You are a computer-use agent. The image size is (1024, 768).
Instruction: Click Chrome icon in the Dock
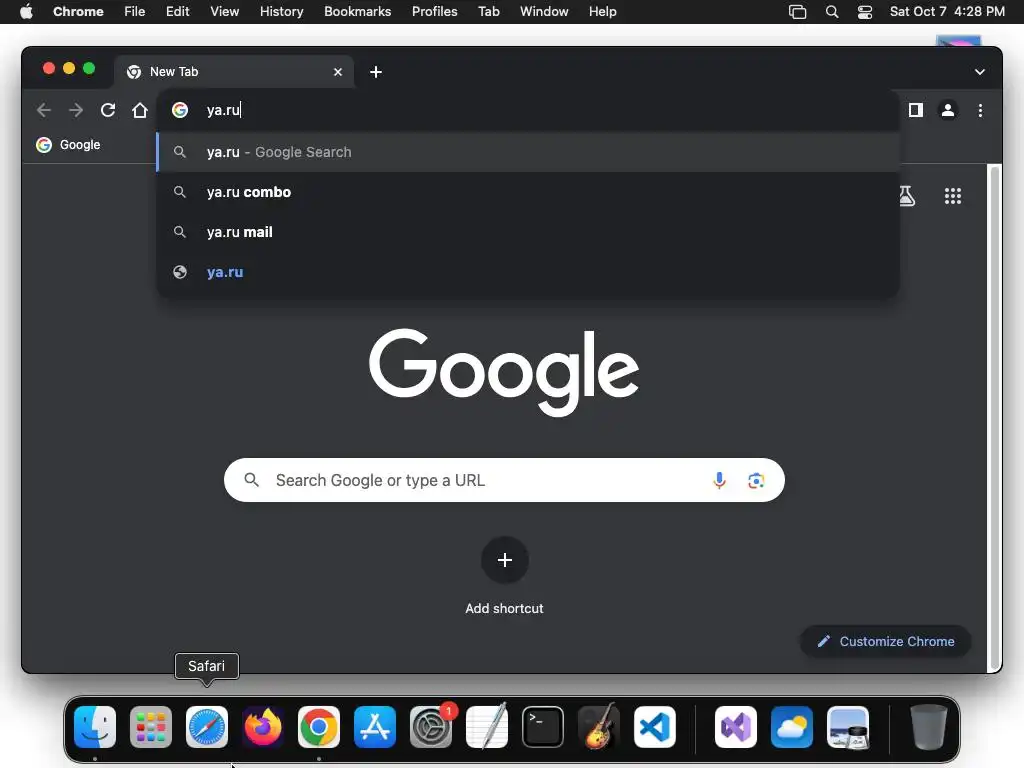(319, 727)
